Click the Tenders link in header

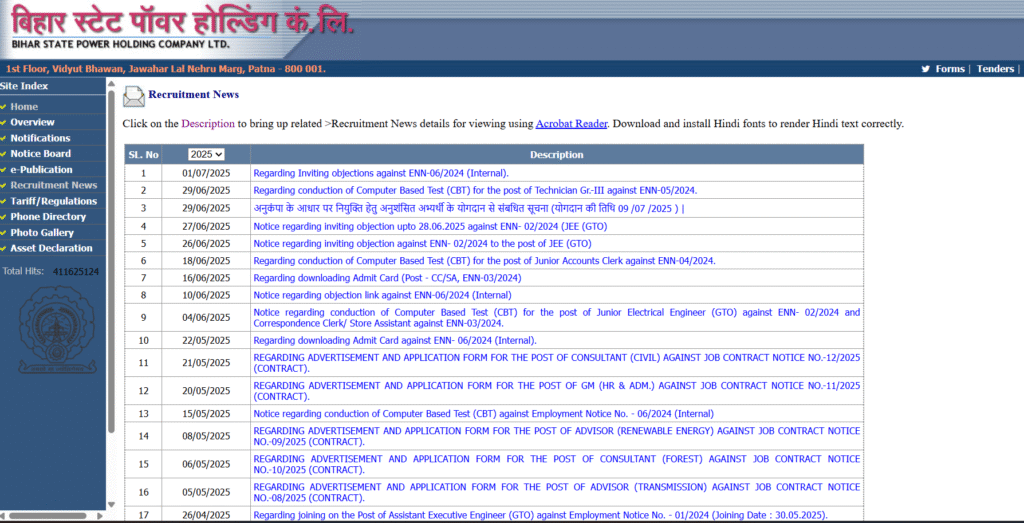[995, 69]
